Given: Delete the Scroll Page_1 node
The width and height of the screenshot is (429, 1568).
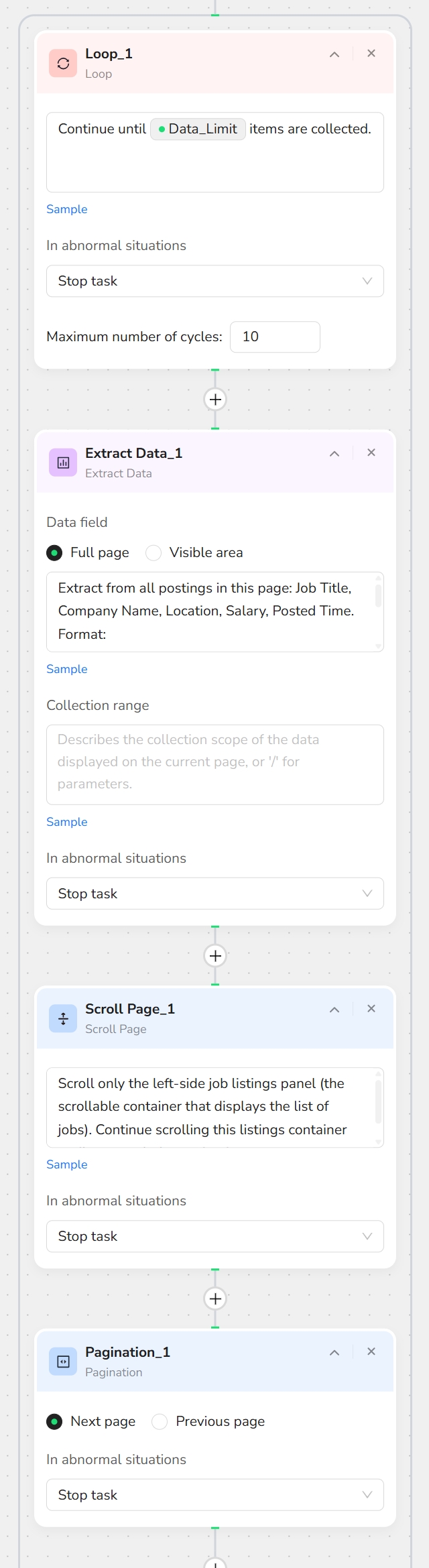Looking at the screenshot, I should 371,1008.
